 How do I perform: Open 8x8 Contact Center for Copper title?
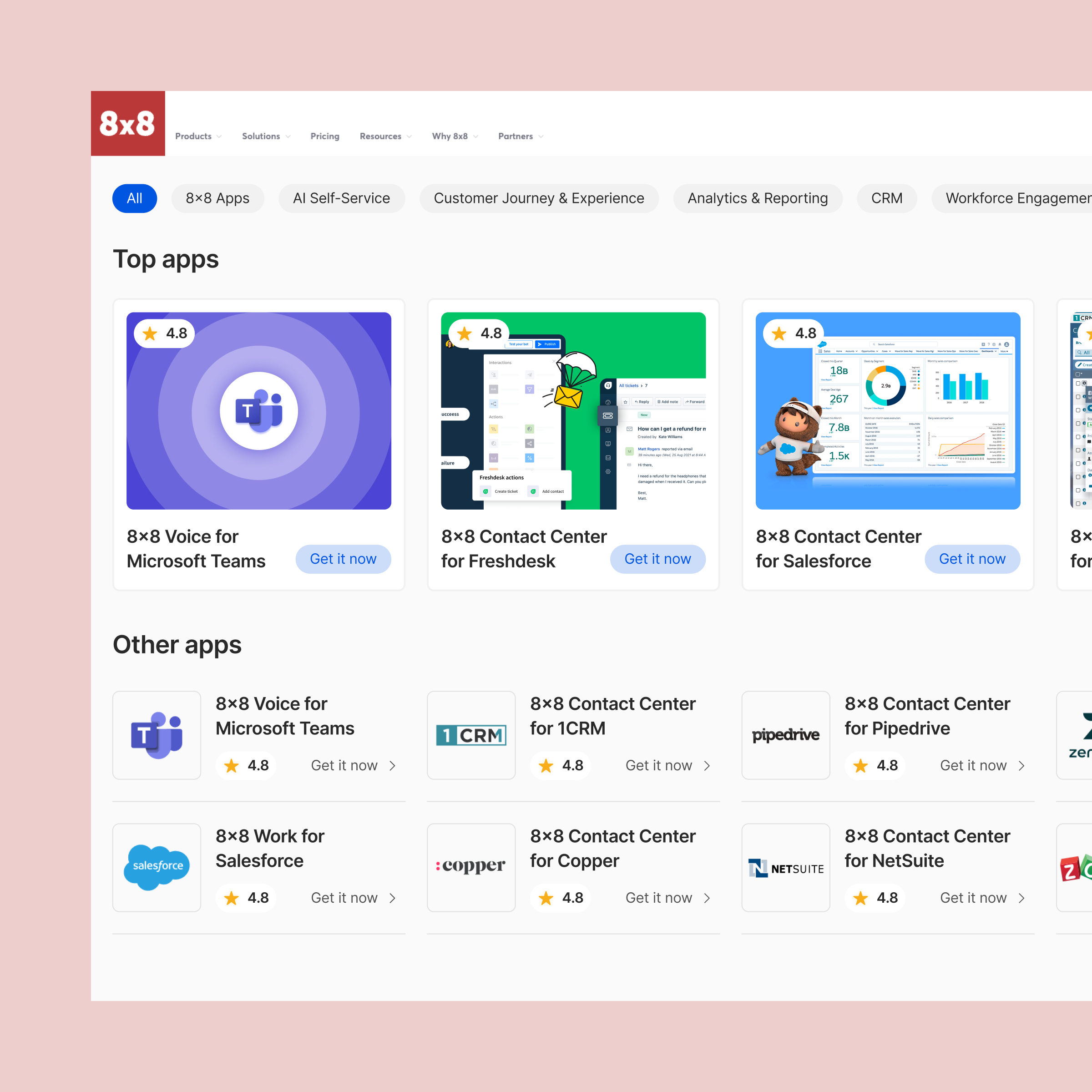pos(613,848)
